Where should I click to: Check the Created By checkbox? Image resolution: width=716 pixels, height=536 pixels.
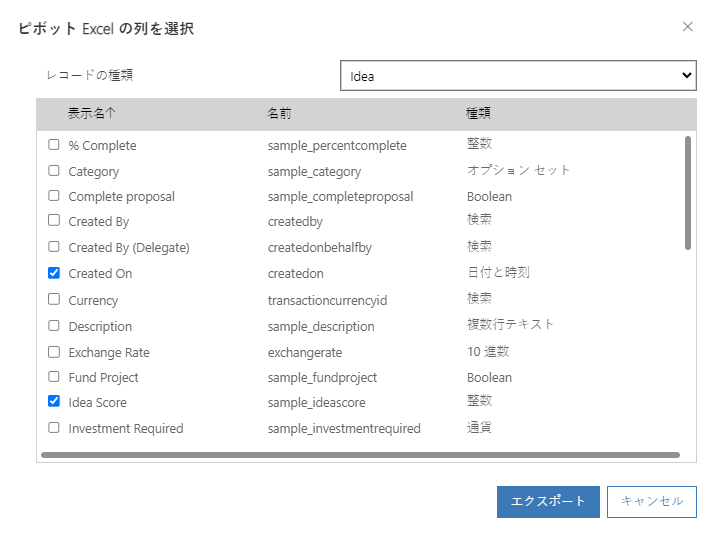tap(54, 221)
